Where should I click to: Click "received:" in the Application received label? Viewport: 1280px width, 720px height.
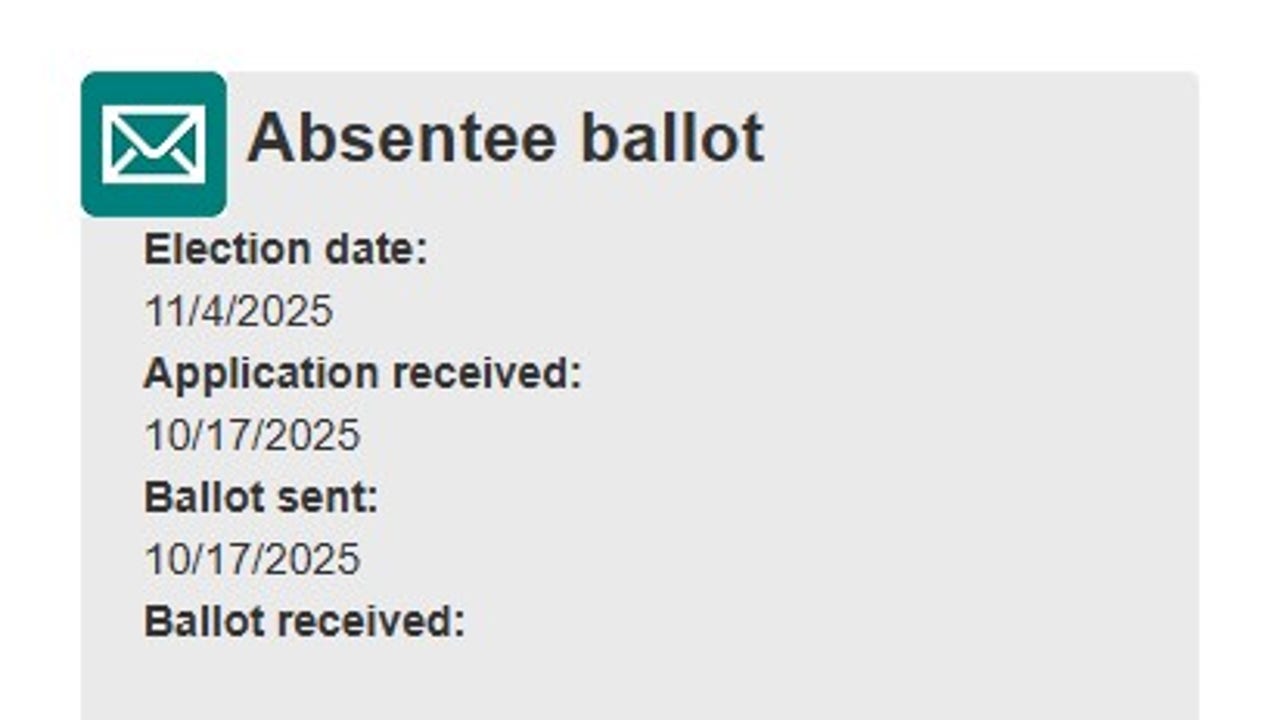(x=486, y=373)
